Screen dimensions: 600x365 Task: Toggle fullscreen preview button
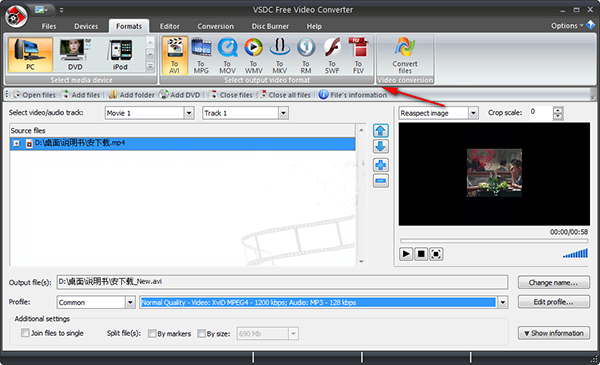click(x=436, y=254)
